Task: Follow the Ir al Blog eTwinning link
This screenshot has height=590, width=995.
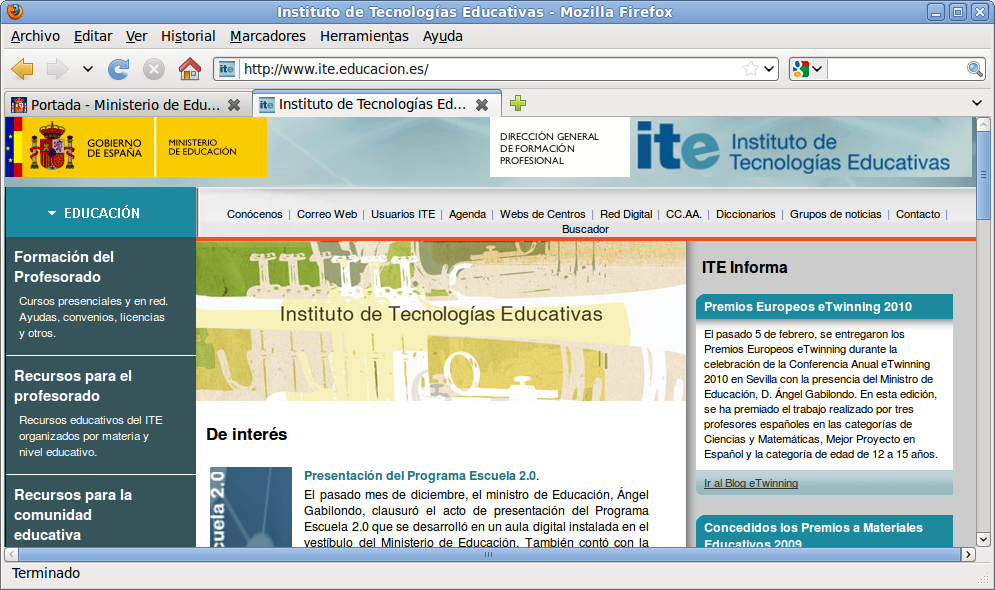Action: point(751,483)
